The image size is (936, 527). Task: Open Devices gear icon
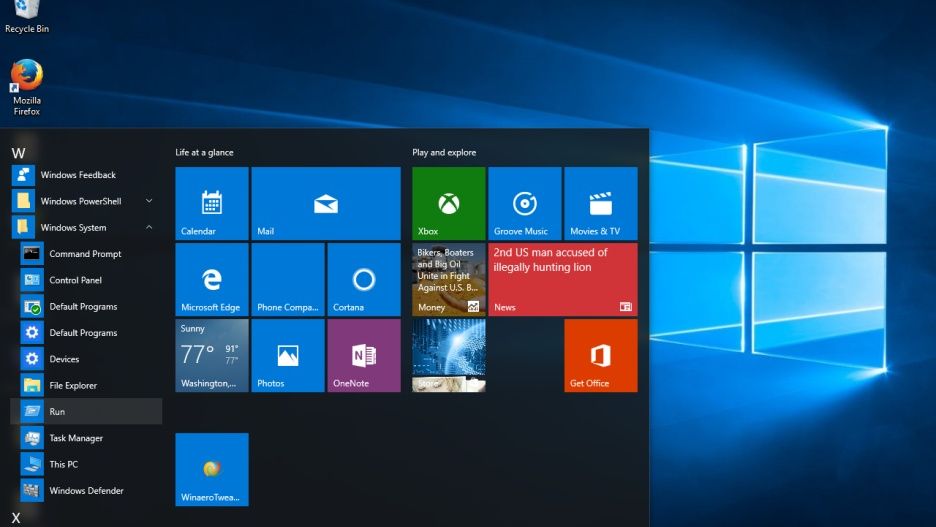[x=32, y=359]
